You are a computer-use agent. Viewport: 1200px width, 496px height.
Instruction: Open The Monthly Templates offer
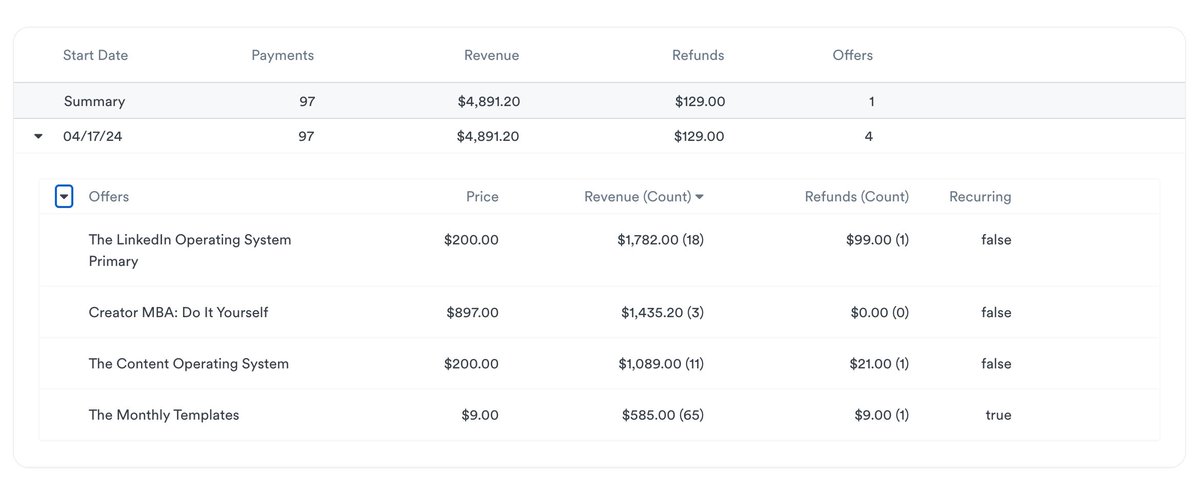(x=164, y=415)
